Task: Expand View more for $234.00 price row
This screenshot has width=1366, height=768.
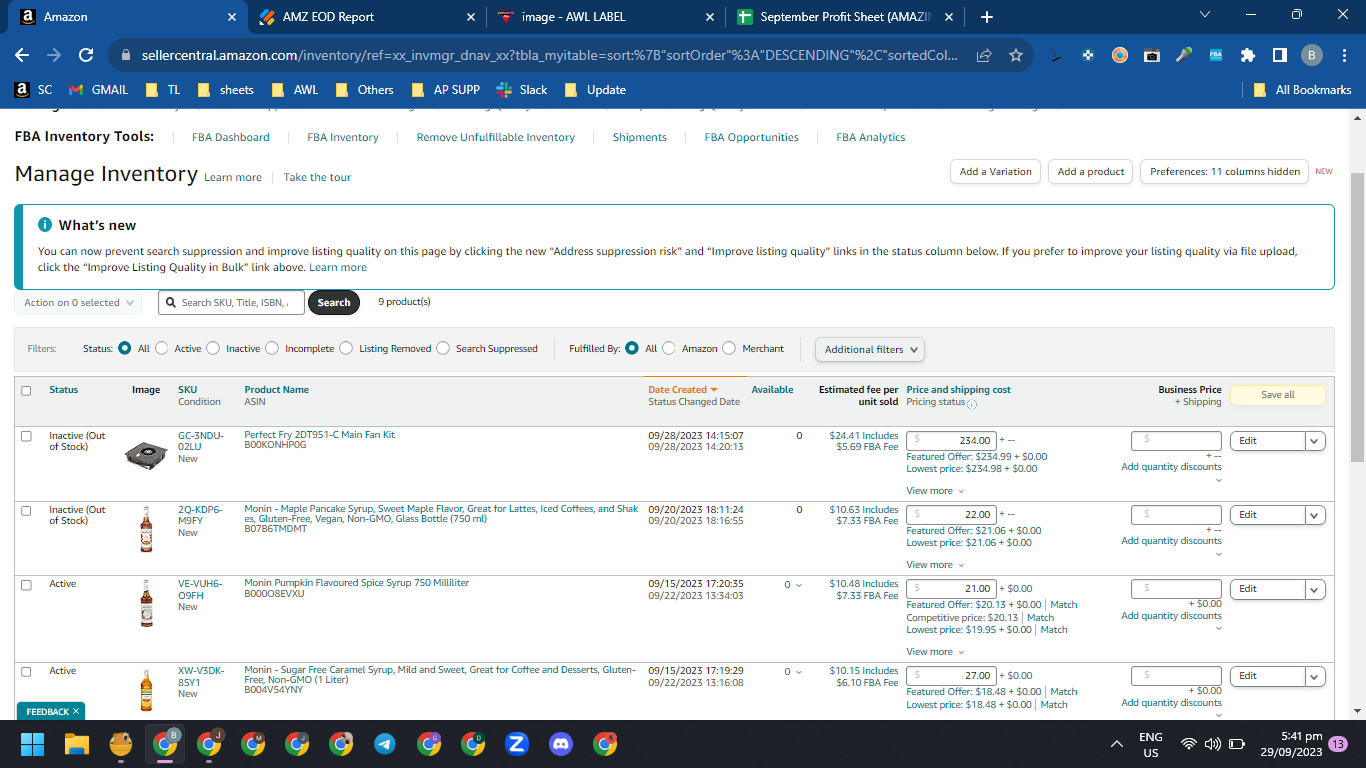Action: coord(935,491)
